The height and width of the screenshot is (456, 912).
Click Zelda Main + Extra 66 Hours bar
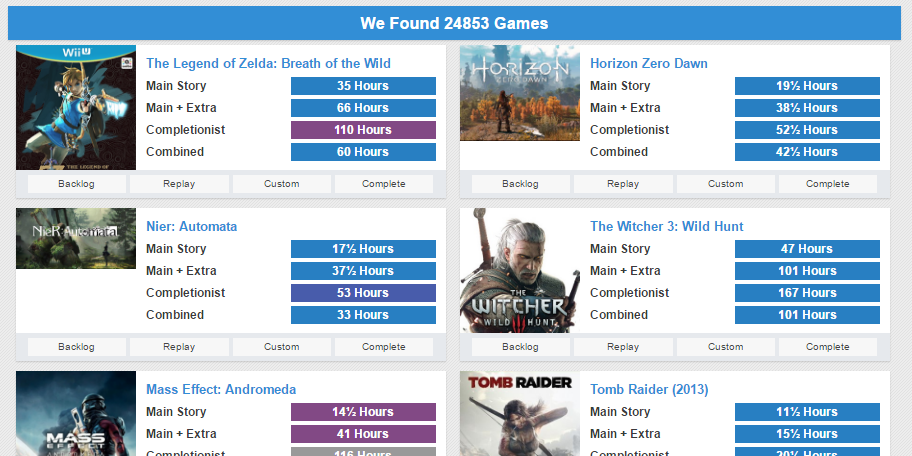pos(363,108)
